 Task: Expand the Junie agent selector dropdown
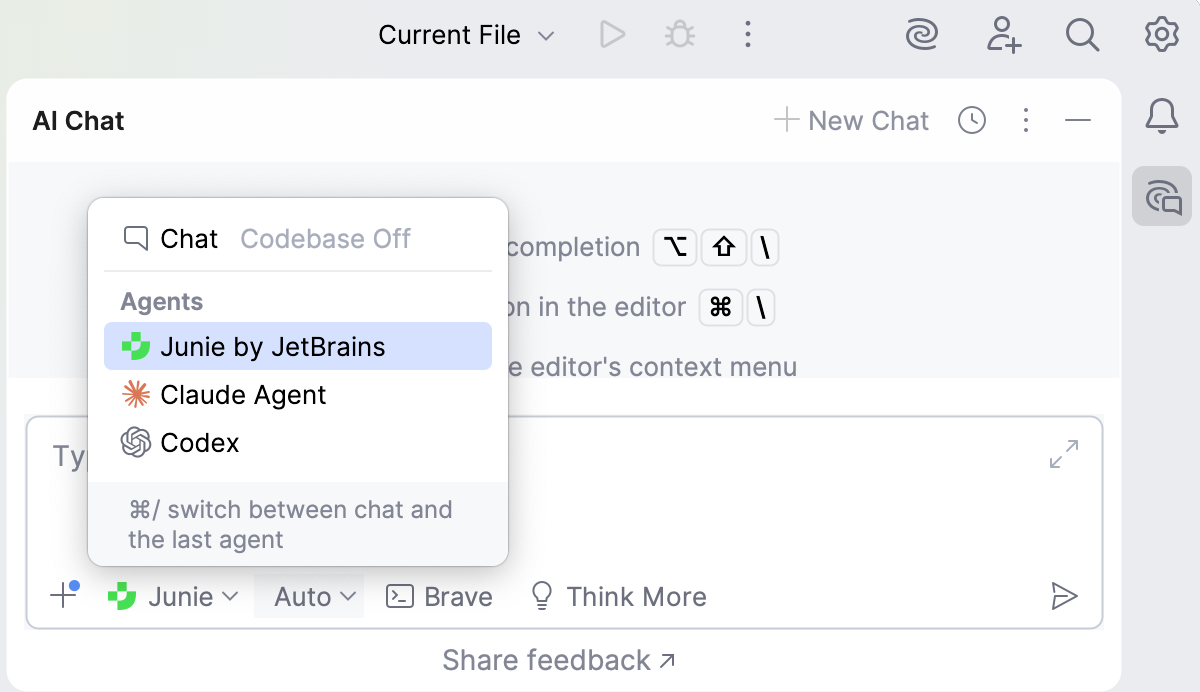(x=174, y=597)
